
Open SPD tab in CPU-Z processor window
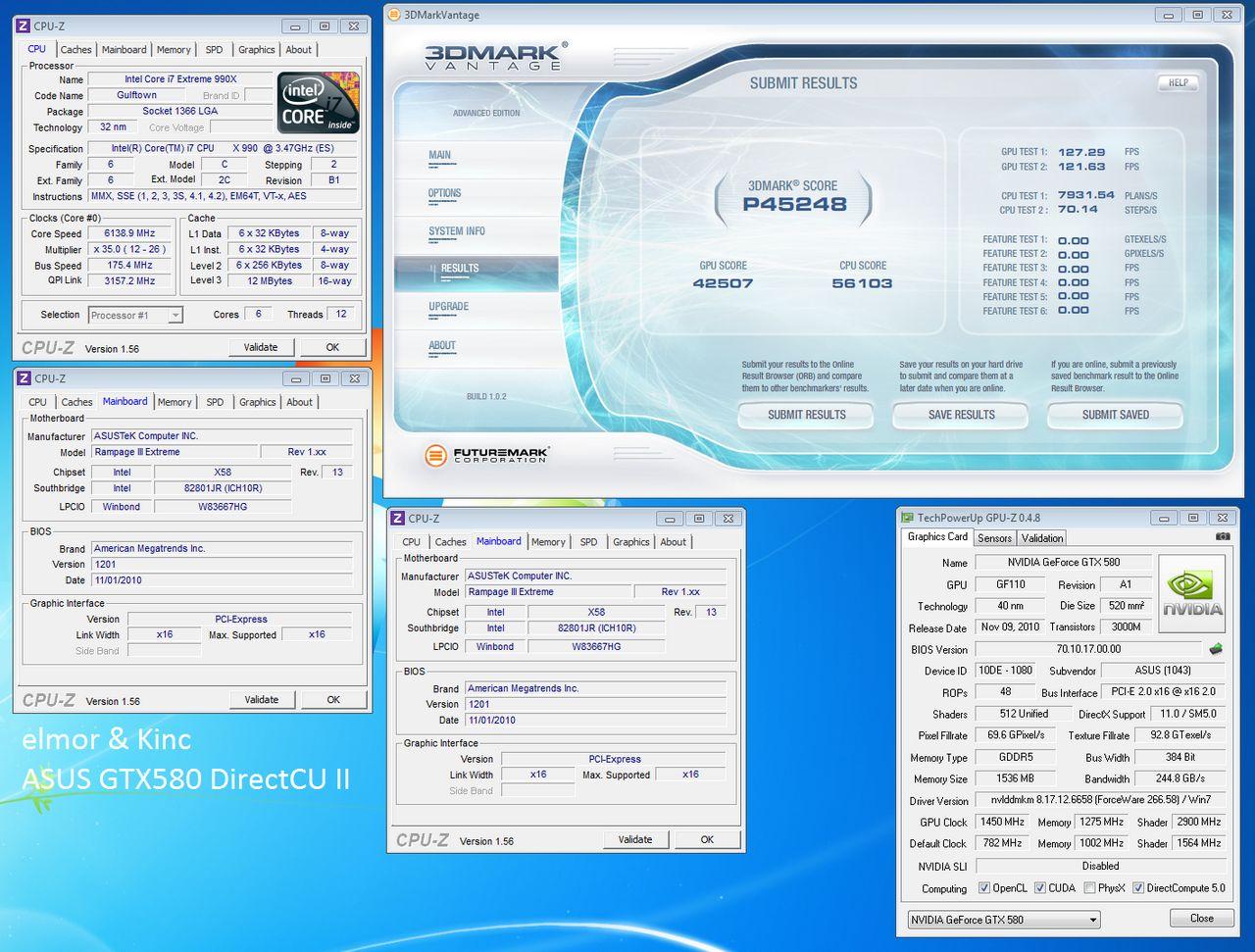pyautogui.click(x=214, y=50)
